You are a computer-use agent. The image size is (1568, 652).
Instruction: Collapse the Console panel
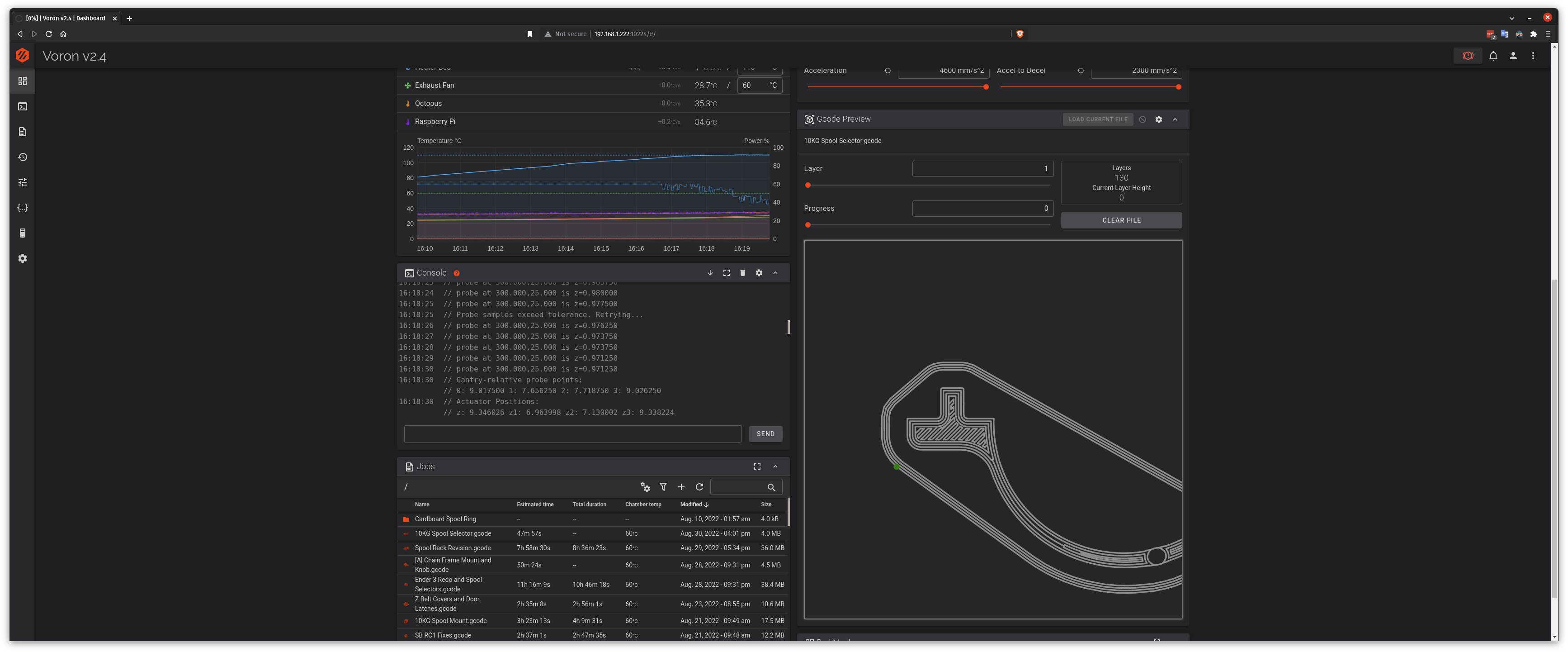tap(775, 272)
